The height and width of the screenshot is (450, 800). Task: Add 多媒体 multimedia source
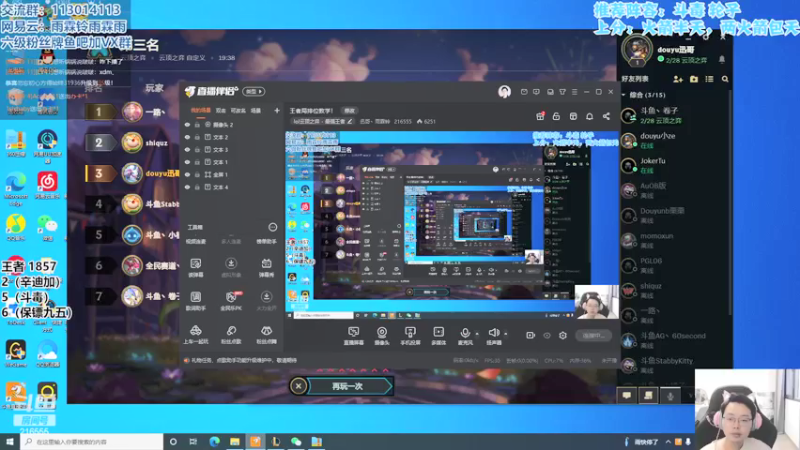[439, 336]
